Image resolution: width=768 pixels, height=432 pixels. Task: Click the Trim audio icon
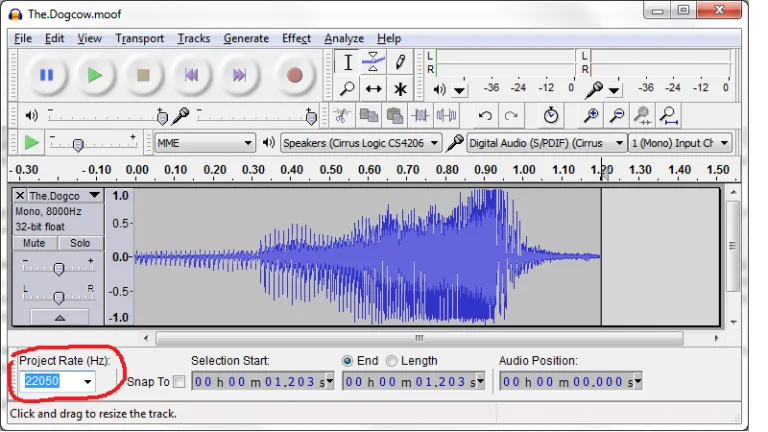(420, 116)
